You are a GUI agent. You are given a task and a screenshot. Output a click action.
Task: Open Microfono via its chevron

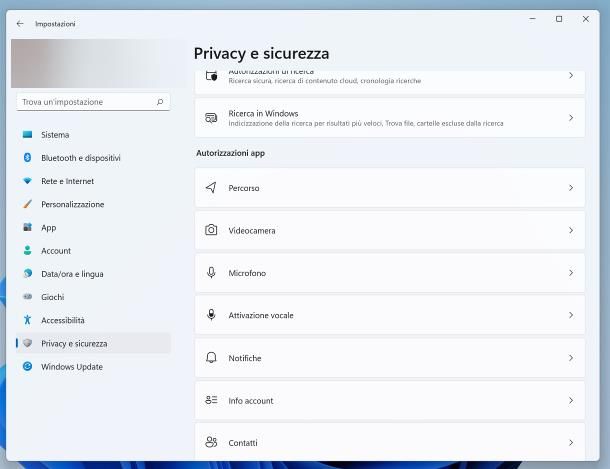[571, 273]
